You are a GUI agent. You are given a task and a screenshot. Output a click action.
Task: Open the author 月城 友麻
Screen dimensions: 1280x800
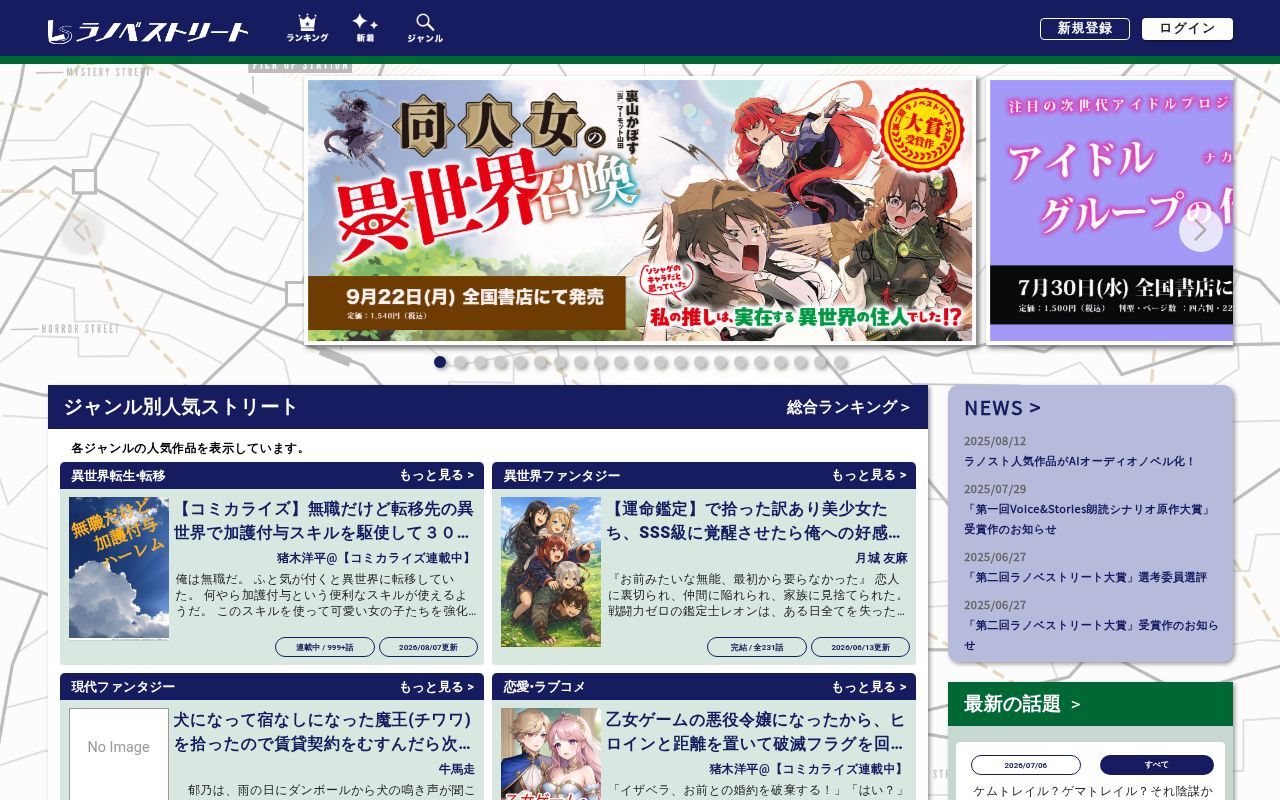(881, 558)
